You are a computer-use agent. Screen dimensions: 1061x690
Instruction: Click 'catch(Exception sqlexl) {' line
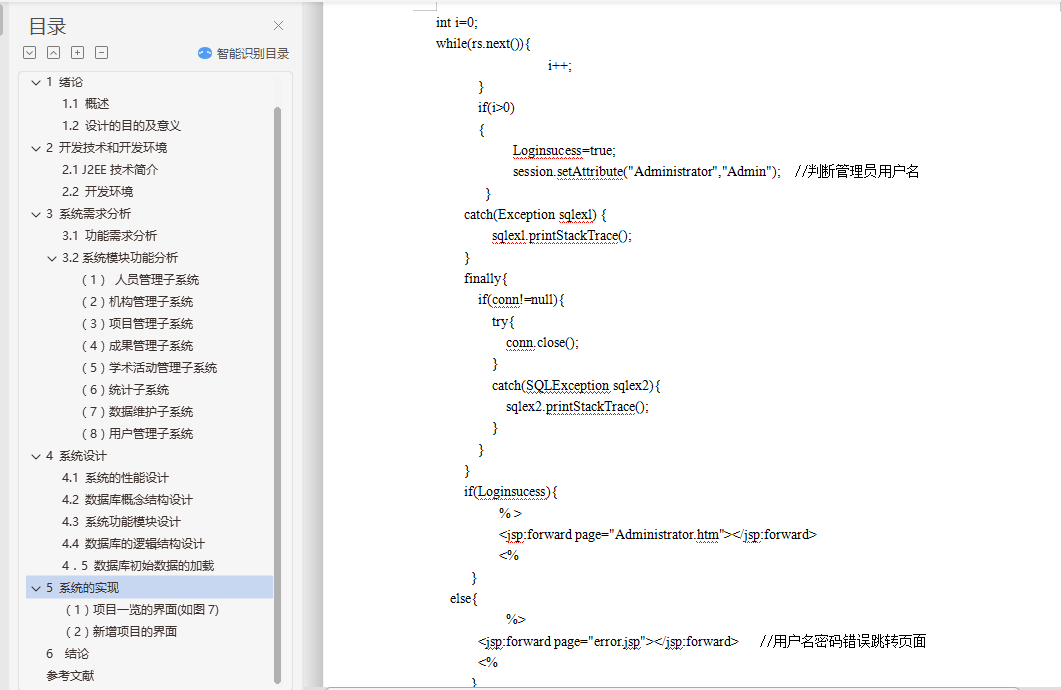tap(535, 214)
